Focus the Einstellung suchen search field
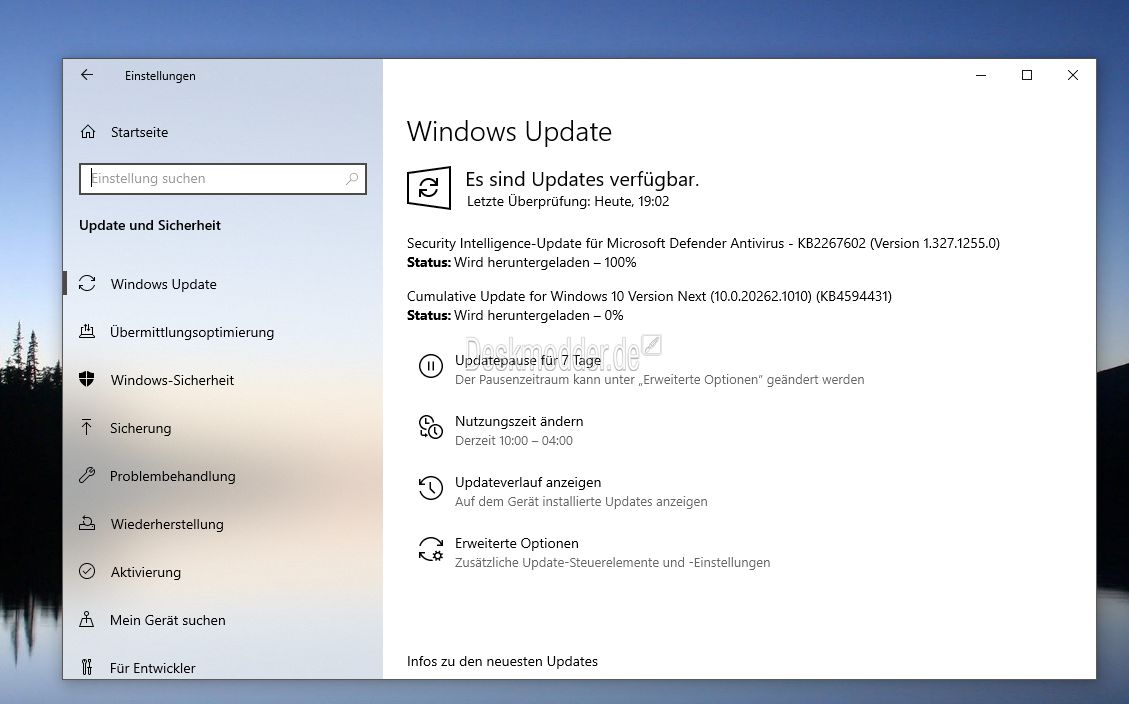 222,179
